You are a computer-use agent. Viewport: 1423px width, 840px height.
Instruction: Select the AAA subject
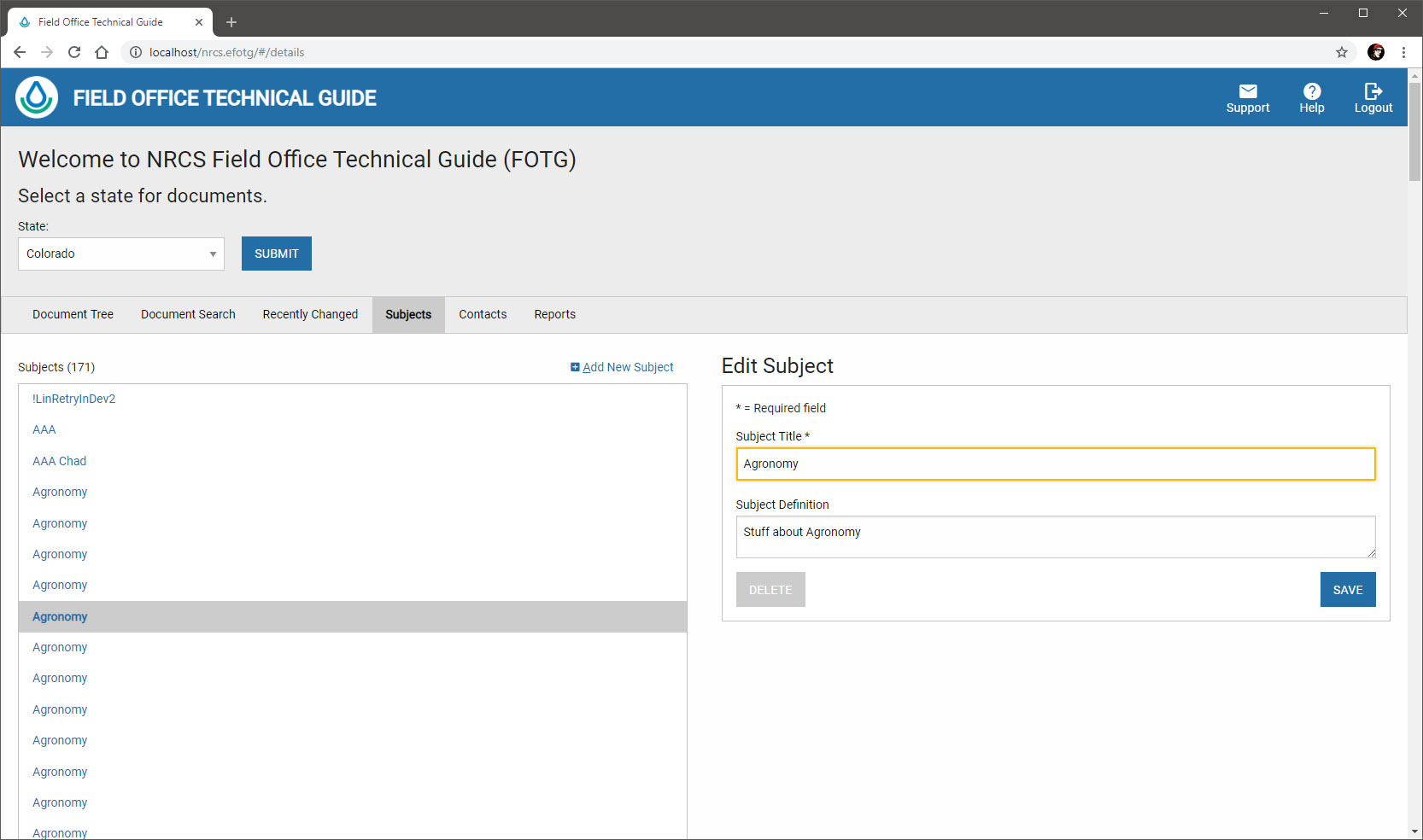click(44, 429)
